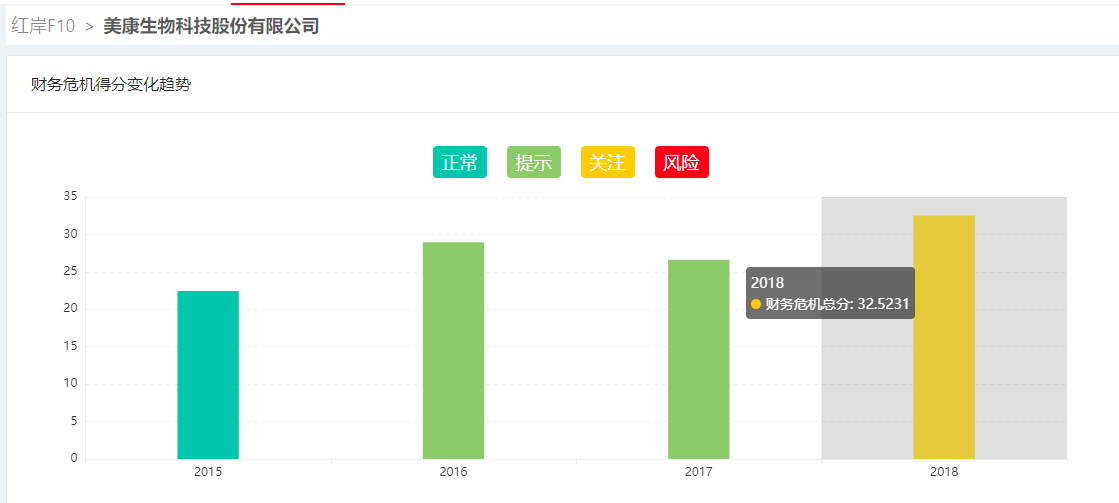Click the 5 y-axis label
Viewport: 1119px width, 503px height.
(x=74, y=421)
